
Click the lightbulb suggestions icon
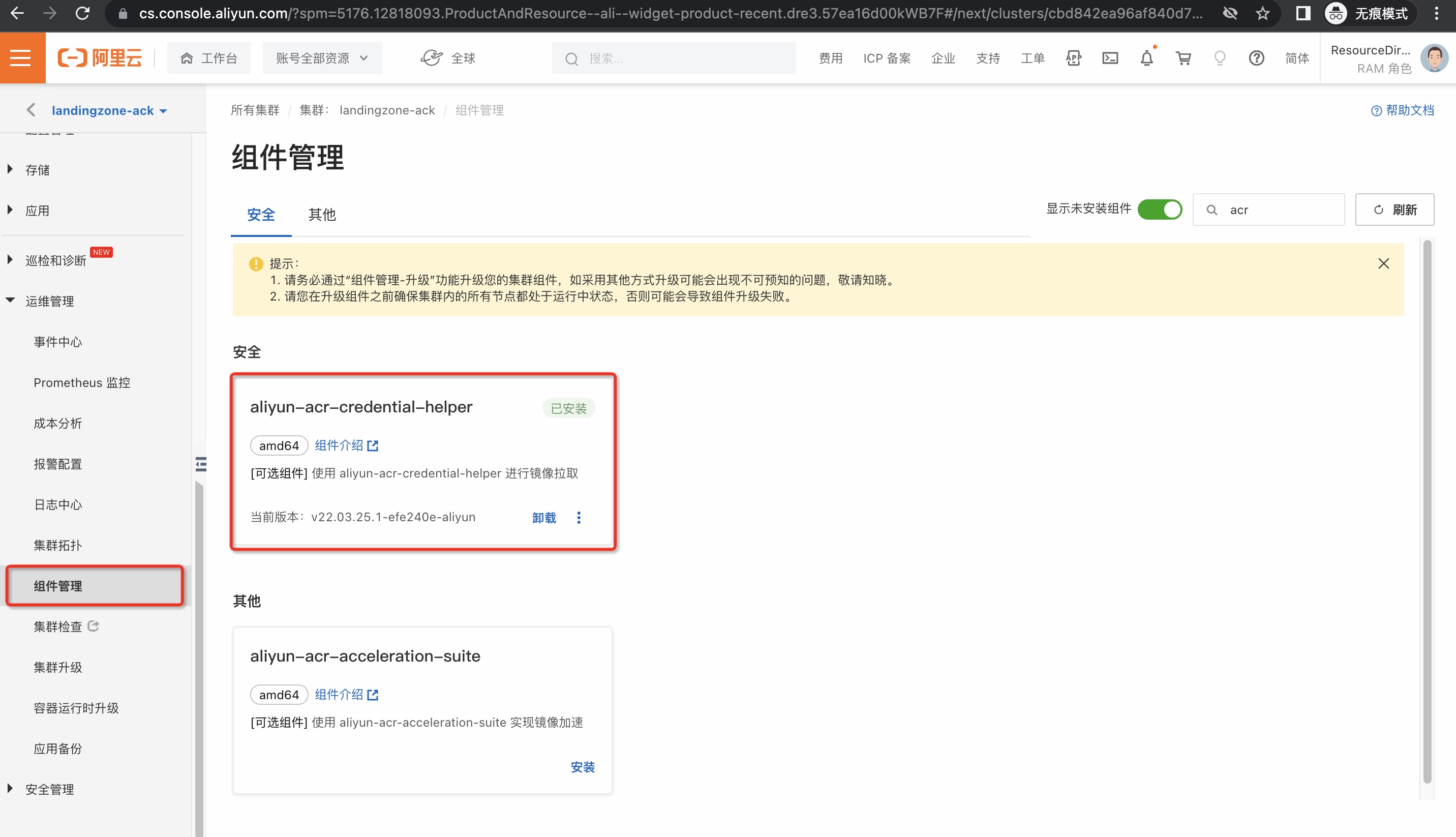pos(1220,58)
